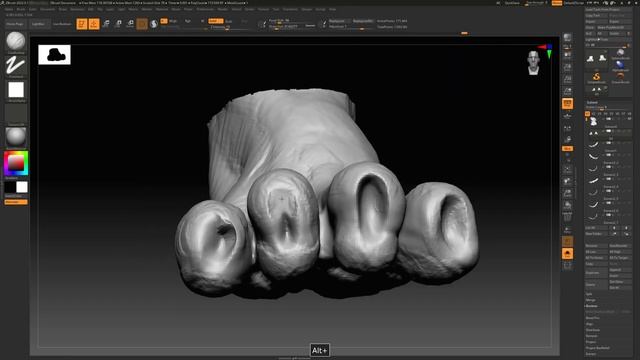Open the Preferences menu

pyautogui.click(x=205, y=9)
